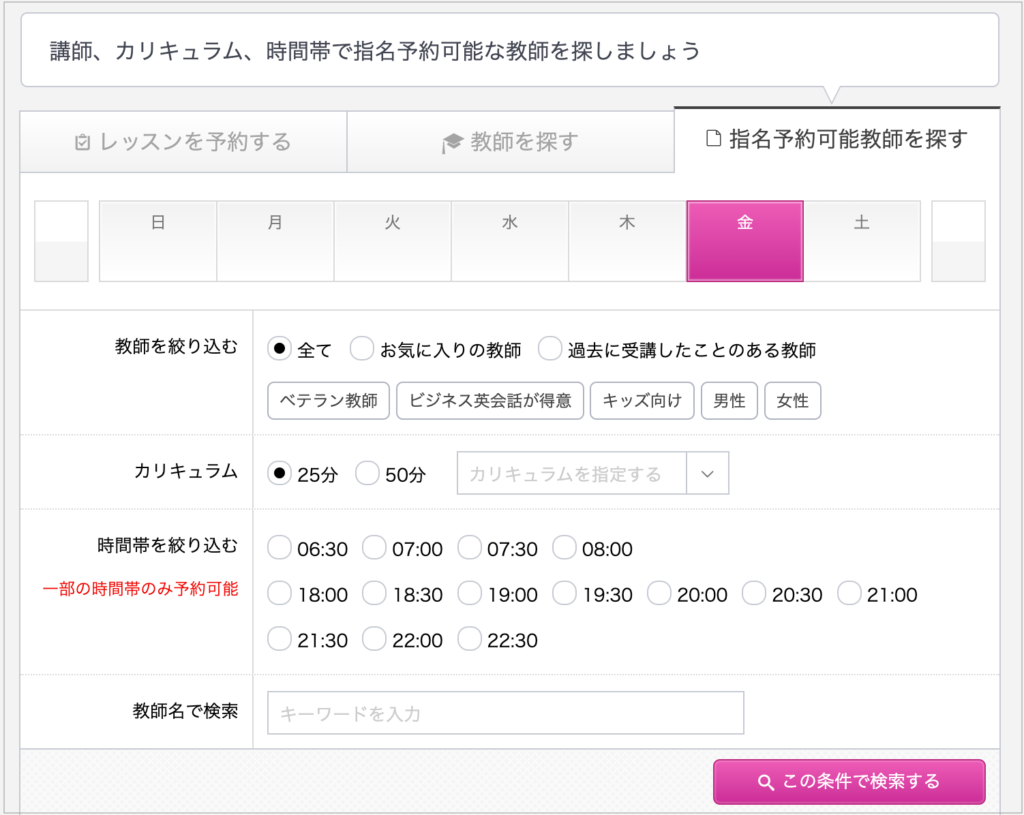The image size is (1024, 815).
Task: Pick the 06:30 time slot
Action: pyautogui.click(x=280, y=548)
